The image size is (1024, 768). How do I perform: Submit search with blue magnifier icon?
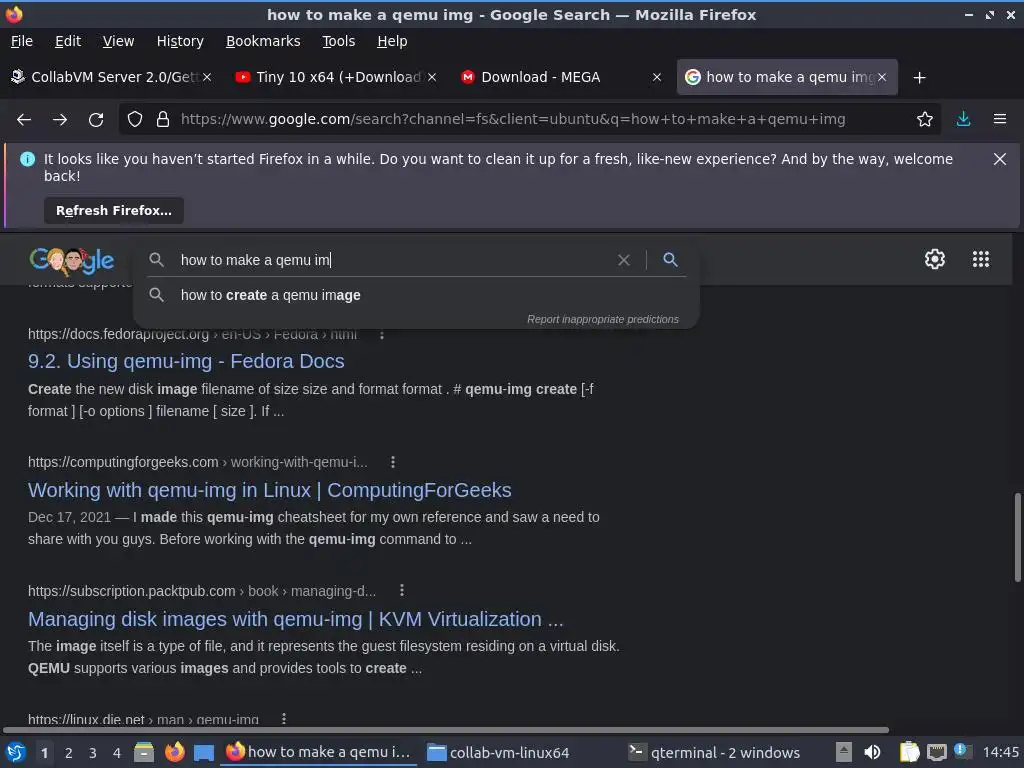point(670,260)
